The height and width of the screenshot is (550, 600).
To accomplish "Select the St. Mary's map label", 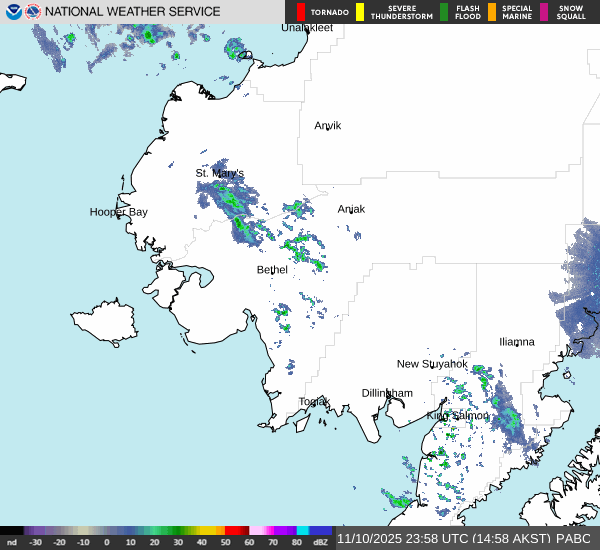I will pyautogui.click(x=219, y=173).
